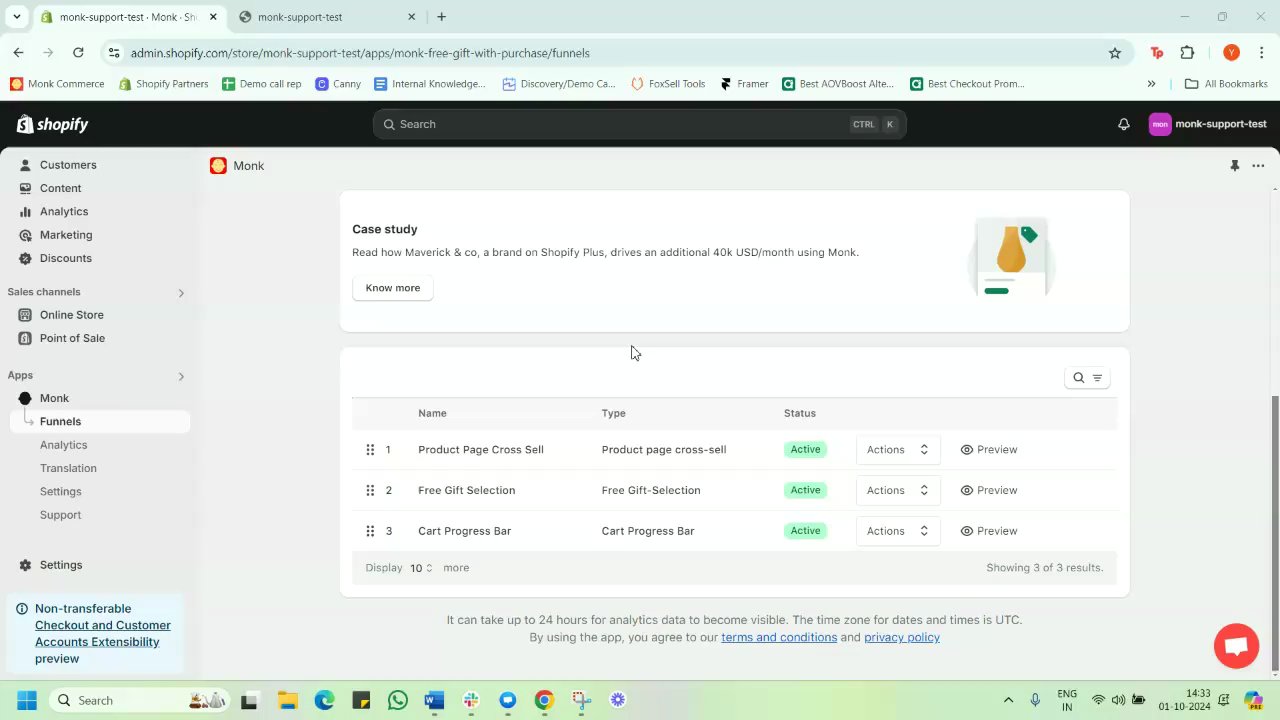Image resolution: width=1280 pixels, height=720 pixels.
Task: Open Chrome tab search dropdown
Action: pos(16,17)
